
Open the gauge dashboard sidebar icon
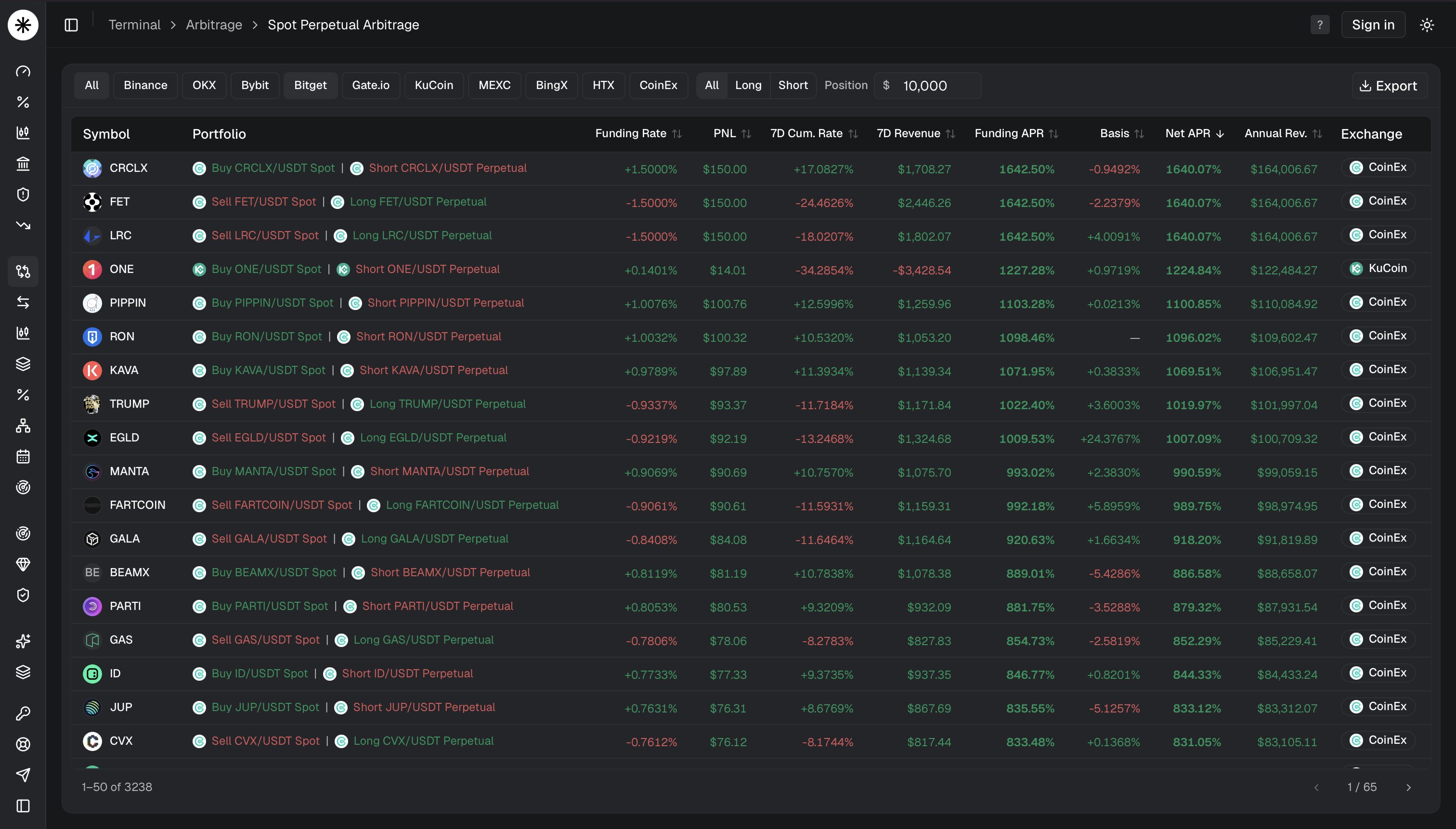pos(23,71)
